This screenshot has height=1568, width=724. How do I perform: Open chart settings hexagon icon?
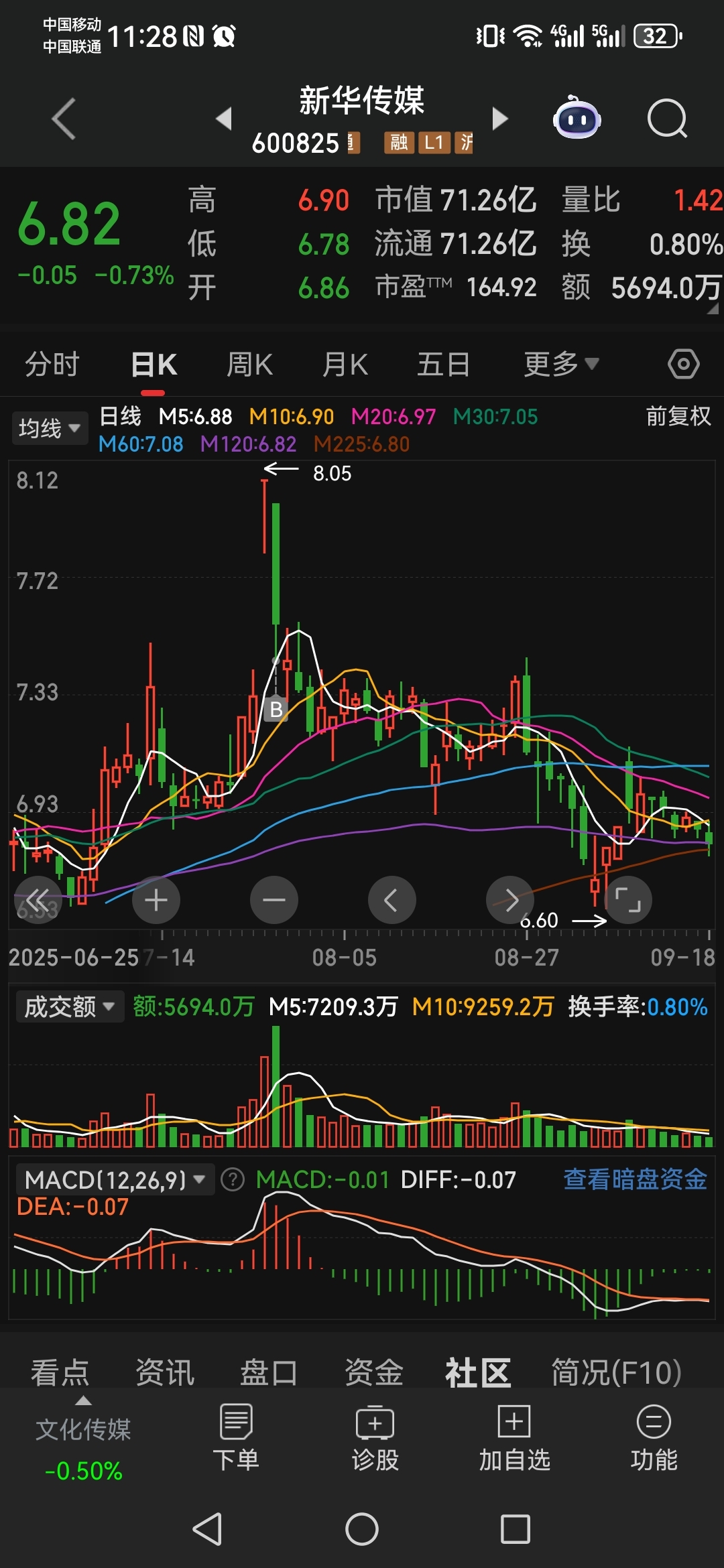coord(683,365)
